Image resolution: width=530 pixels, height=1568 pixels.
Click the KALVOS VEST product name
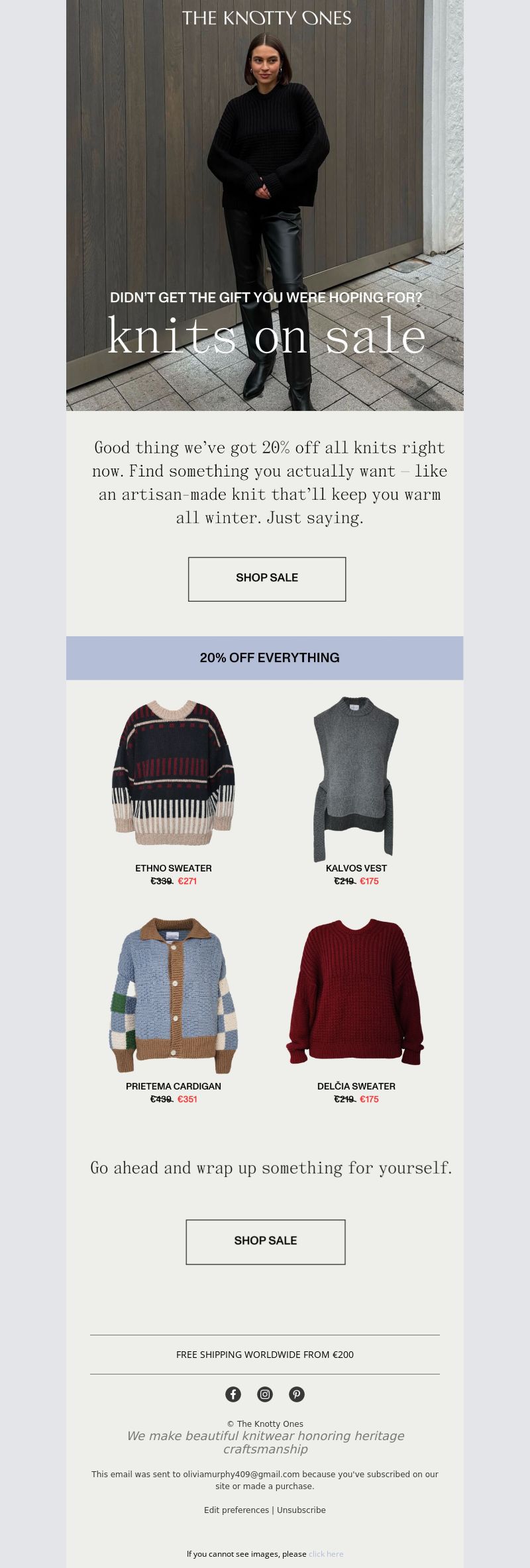pos(356,868)
